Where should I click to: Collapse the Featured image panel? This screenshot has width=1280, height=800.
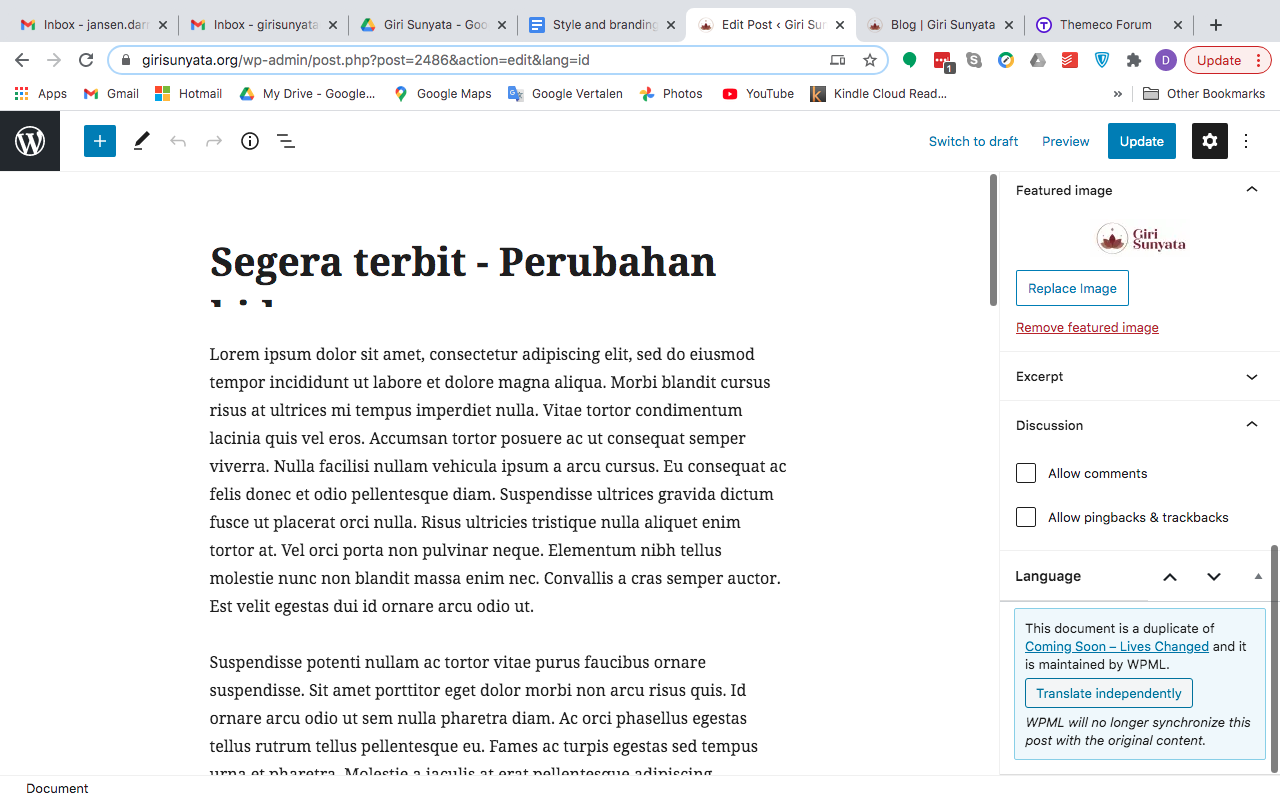coord(1252,190)
